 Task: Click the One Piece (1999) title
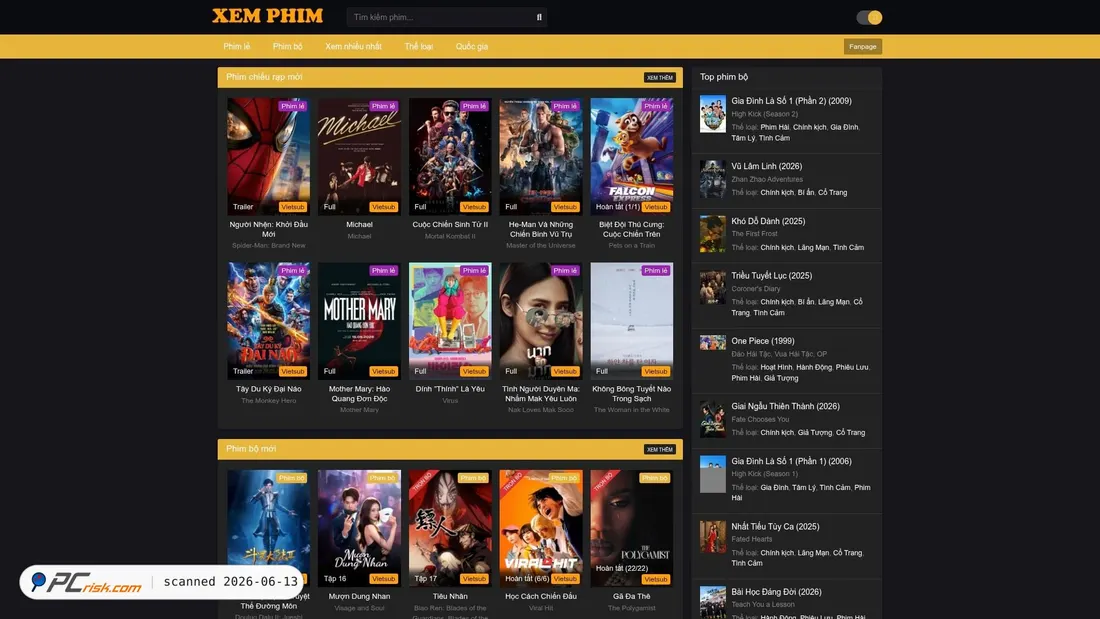(x=763, y=341)
